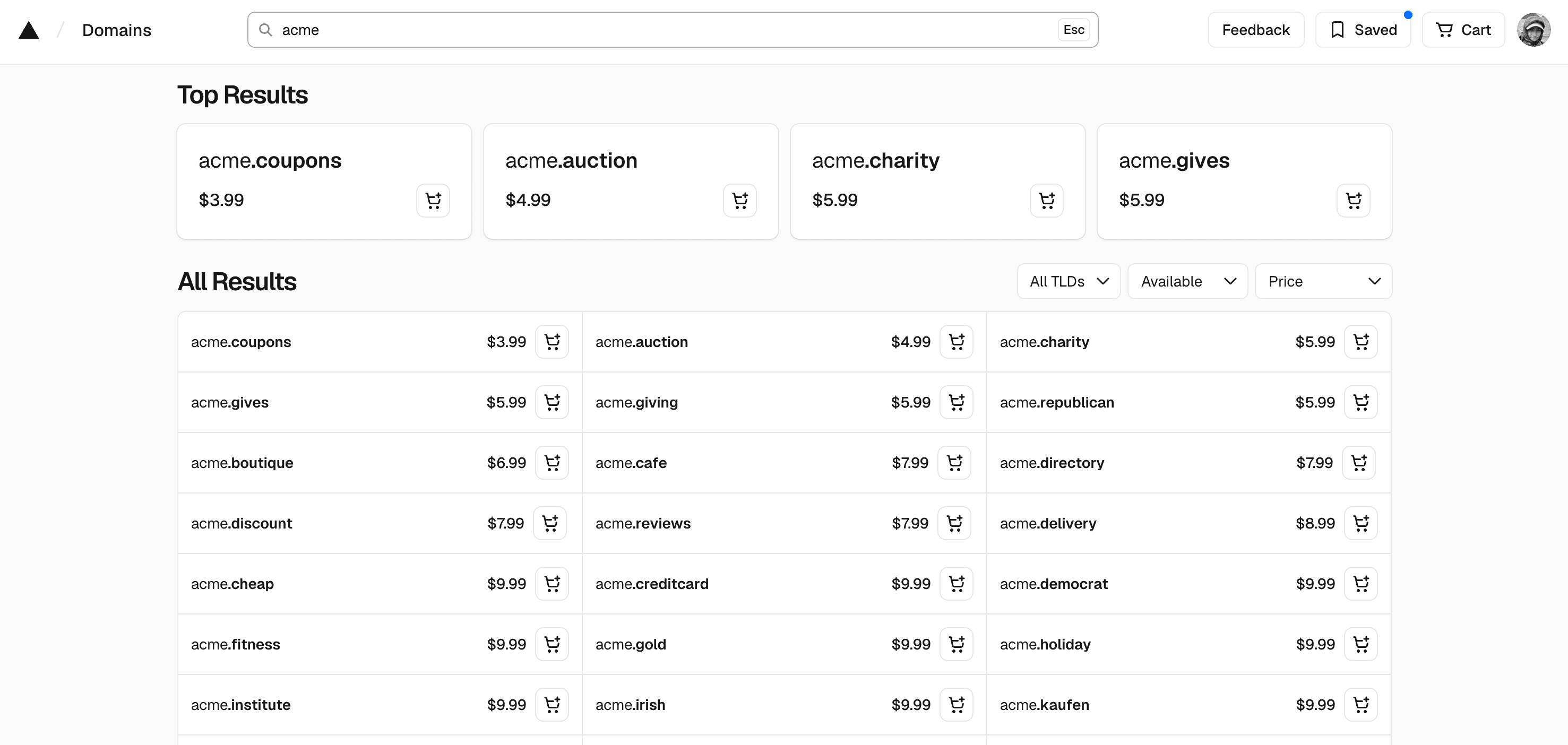Image resolution: width=1568 pixels, height=745 pixels.
Task: Add acme.discount to cart
Action: (550, 523)
